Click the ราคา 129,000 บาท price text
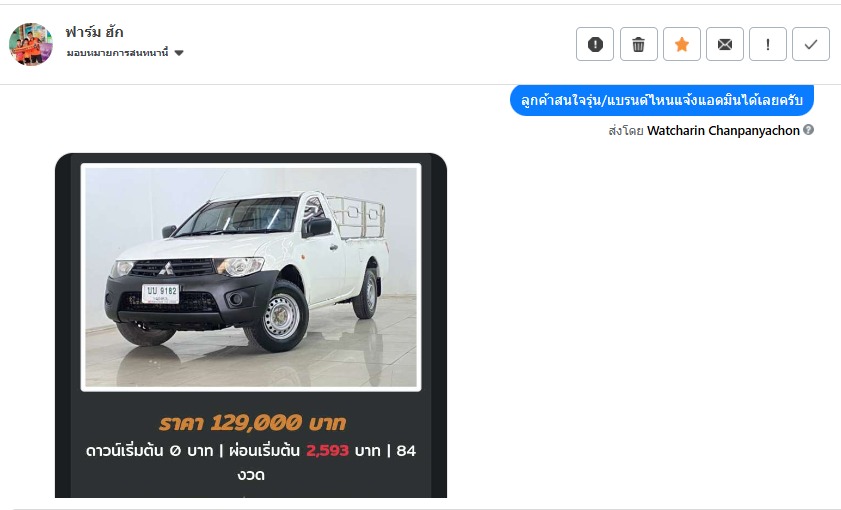 coord(252,423)
